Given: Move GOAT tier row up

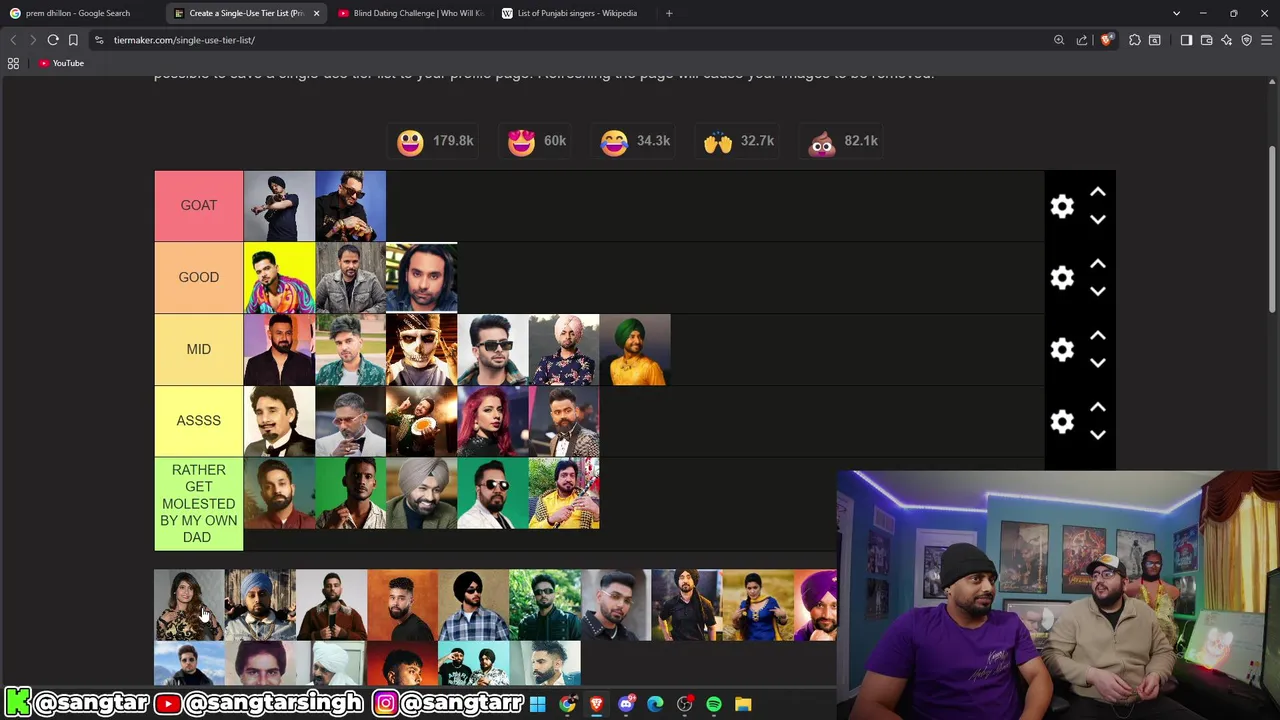Looking at the screenshot, I should tap(1097, 192).
